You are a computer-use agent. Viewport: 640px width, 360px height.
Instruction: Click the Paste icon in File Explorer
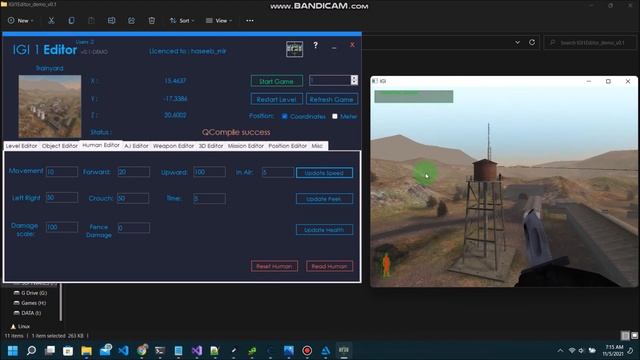tap(91, 20)
